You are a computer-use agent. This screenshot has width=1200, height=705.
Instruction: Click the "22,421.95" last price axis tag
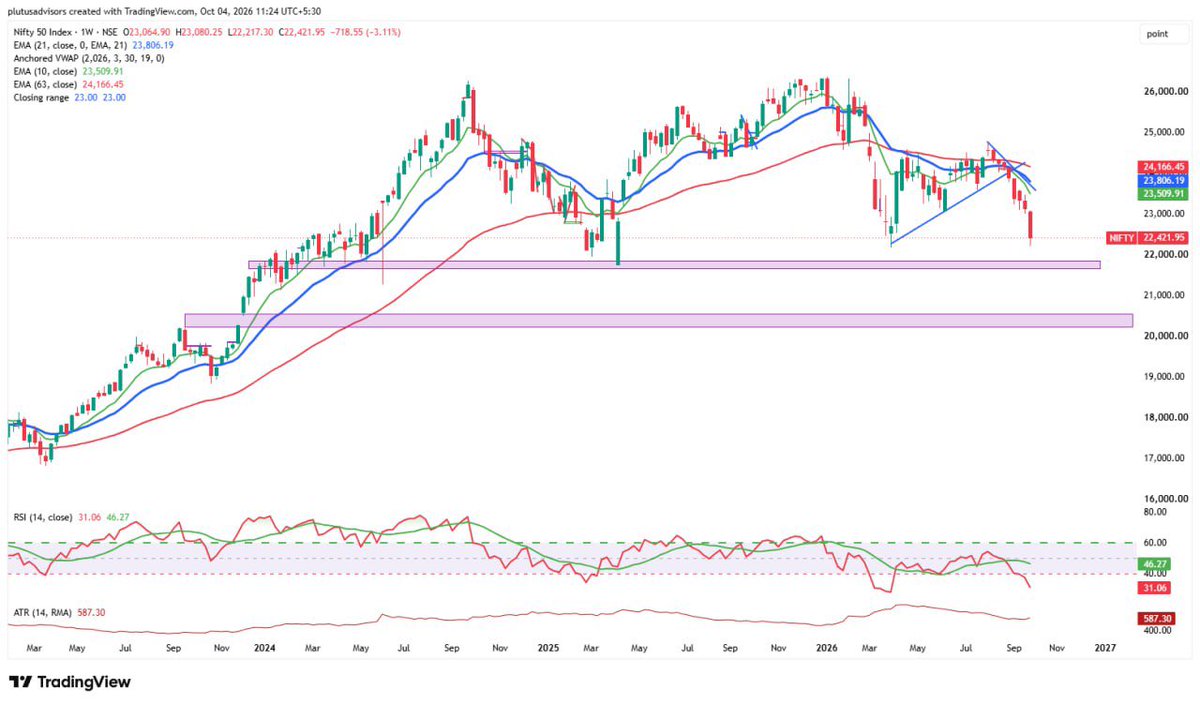coord(1162,238)
